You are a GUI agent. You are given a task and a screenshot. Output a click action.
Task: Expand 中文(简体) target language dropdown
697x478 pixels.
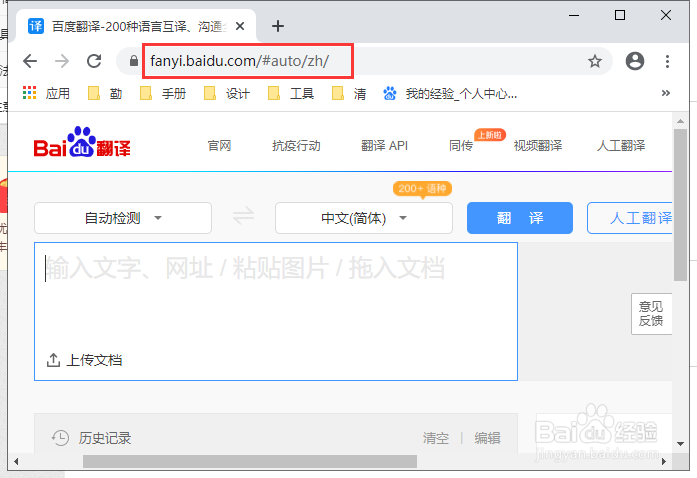pos(364,218)
